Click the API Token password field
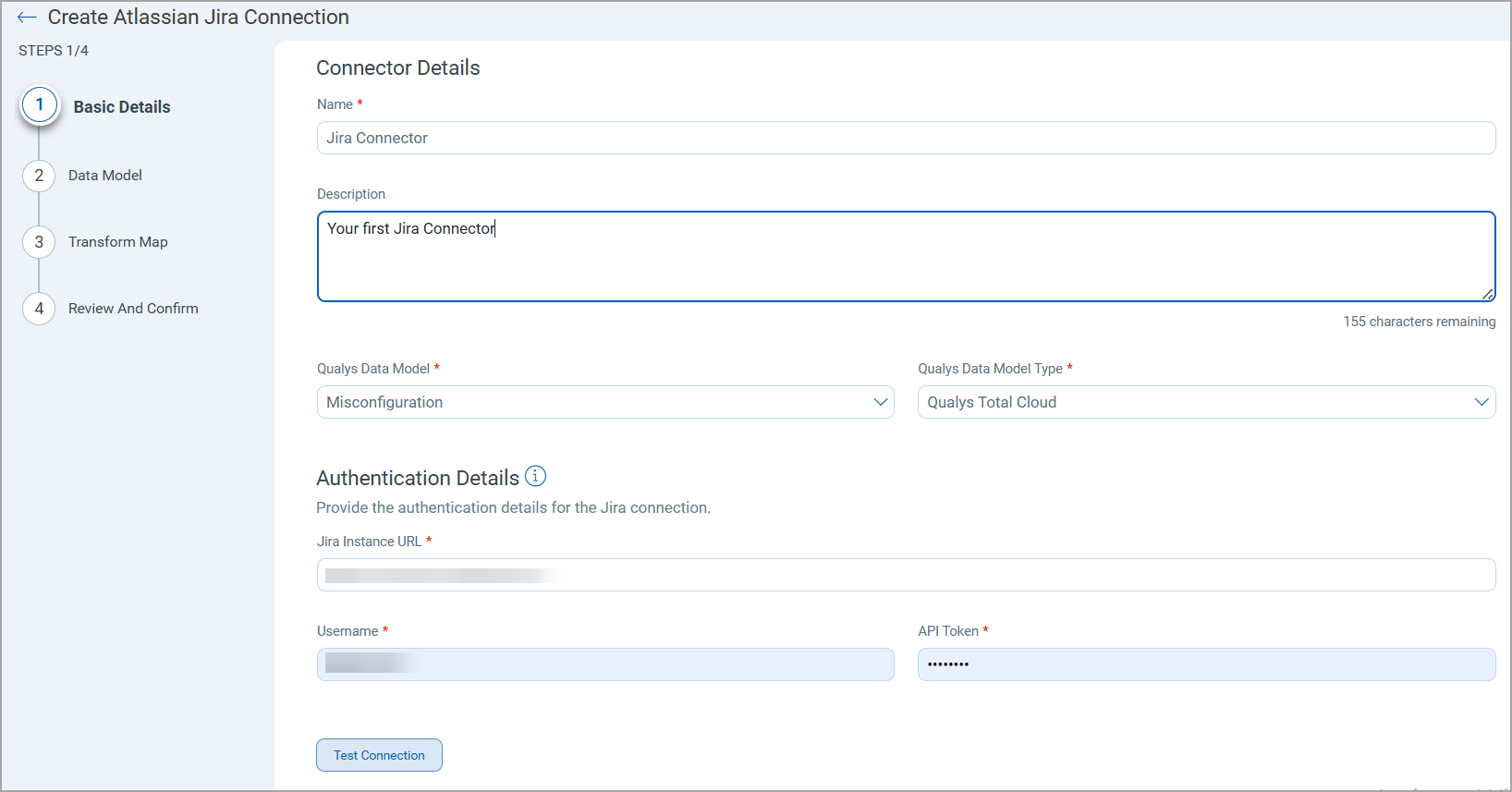This screenshot has height=792, width=1512. [x=1206, y=664]
